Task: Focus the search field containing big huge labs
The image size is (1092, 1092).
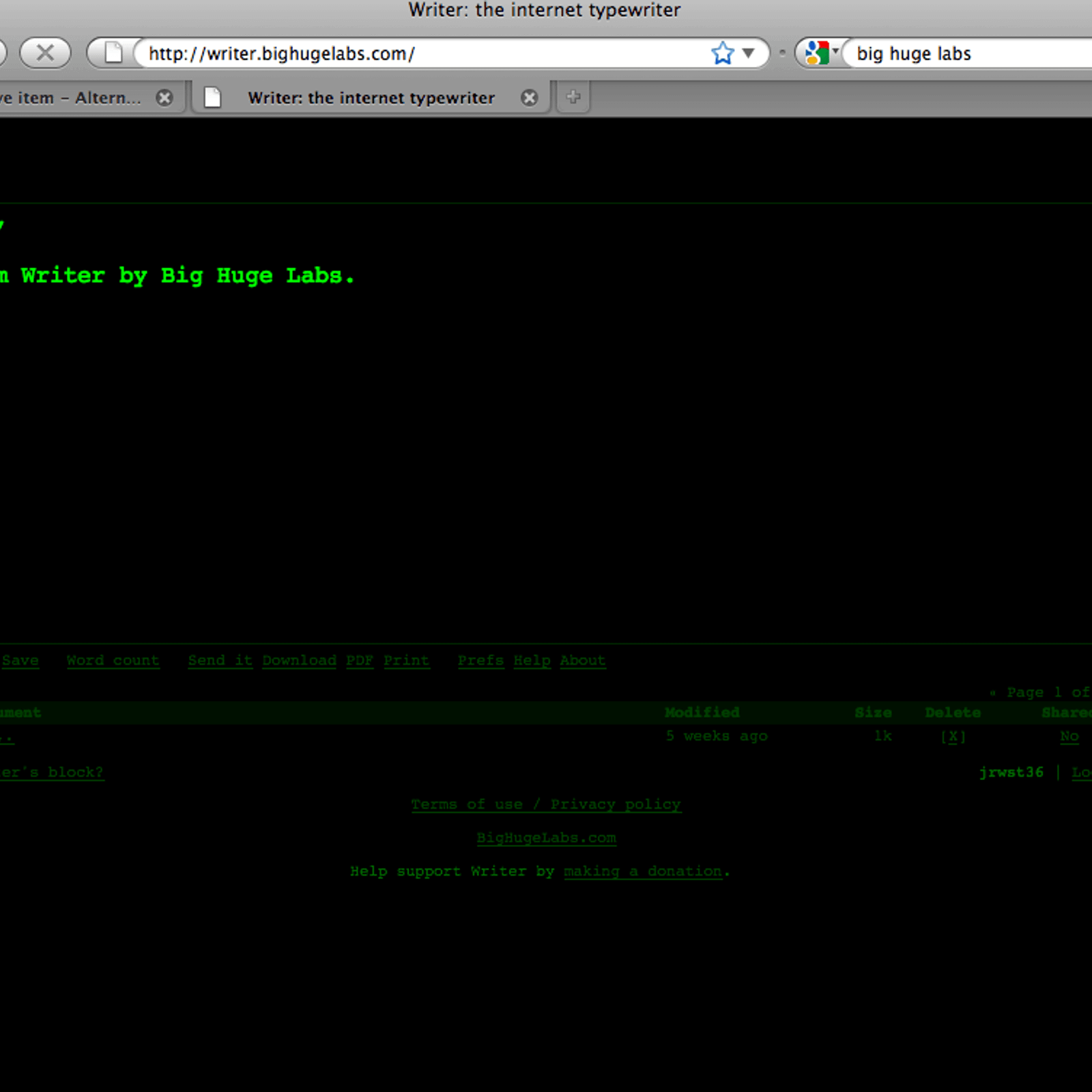Action: 969,53
